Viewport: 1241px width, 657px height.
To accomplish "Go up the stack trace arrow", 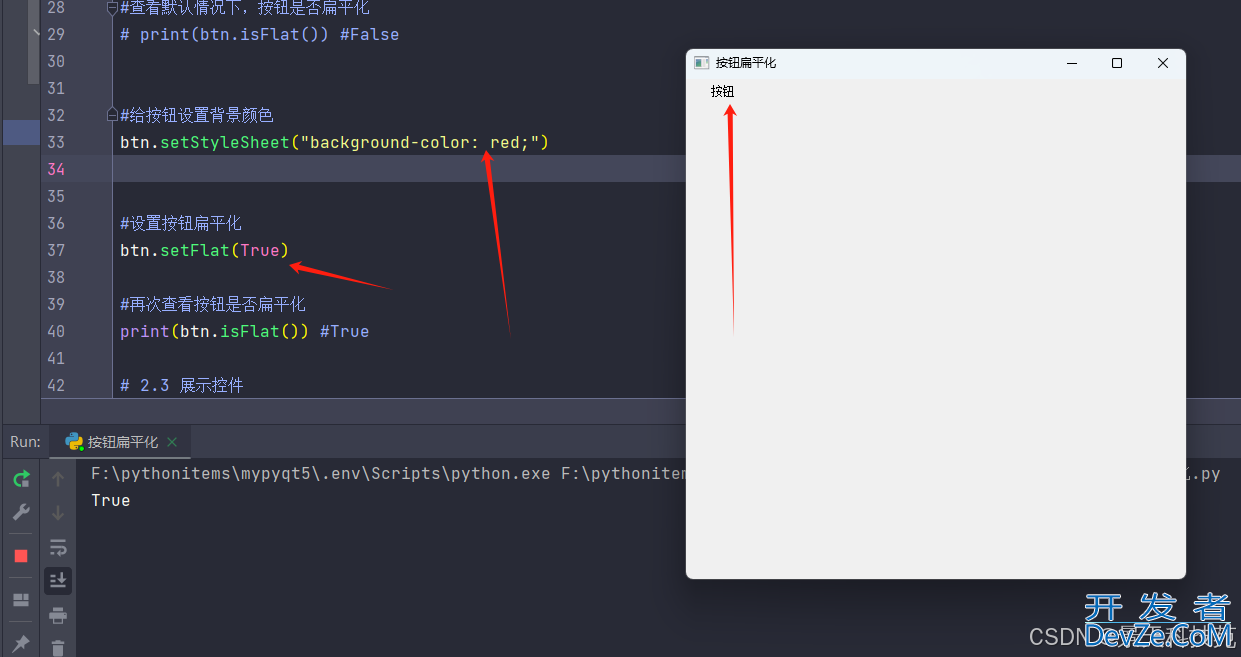I will (x=58, y=479).
